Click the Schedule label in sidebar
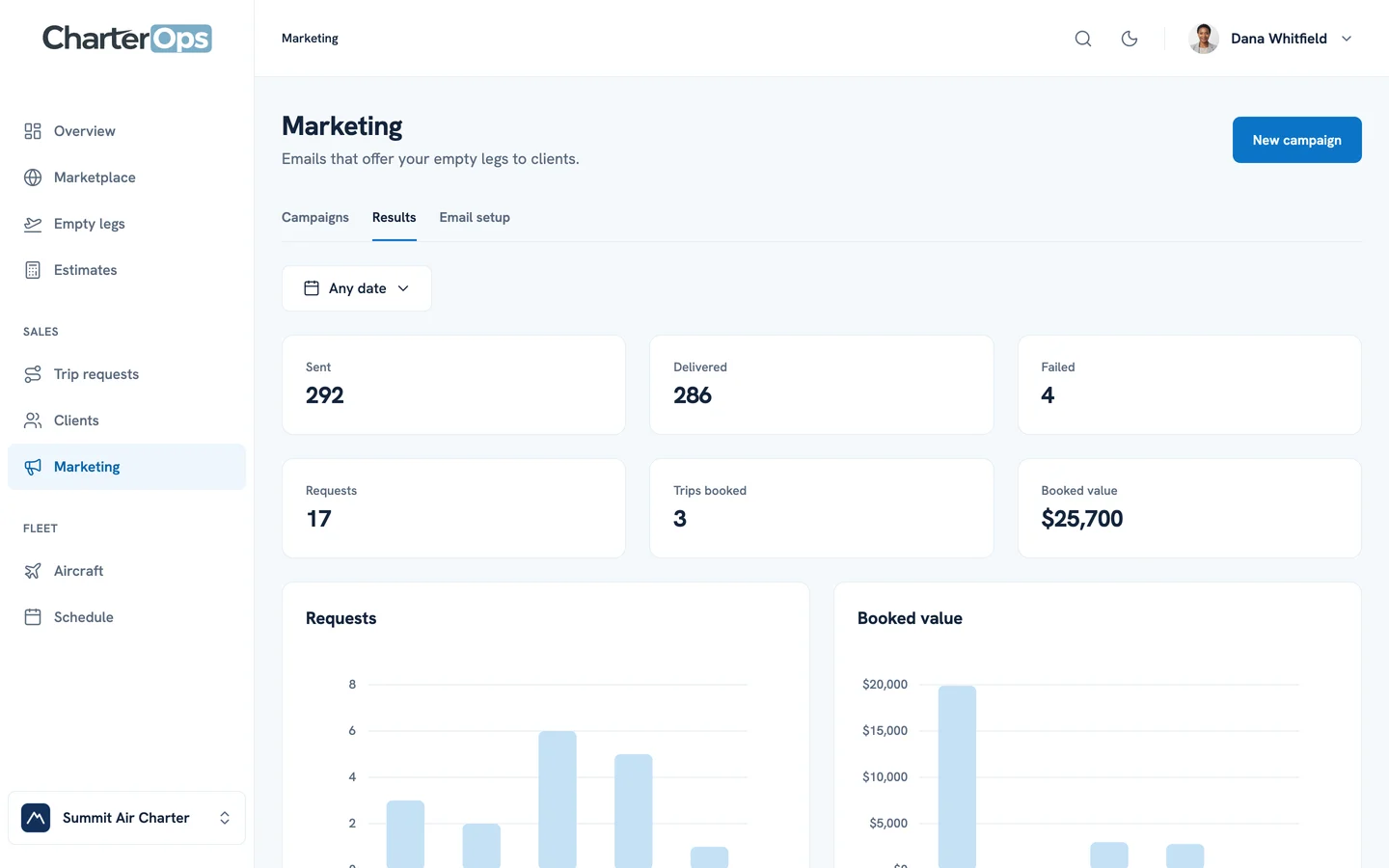 (84, 617)
